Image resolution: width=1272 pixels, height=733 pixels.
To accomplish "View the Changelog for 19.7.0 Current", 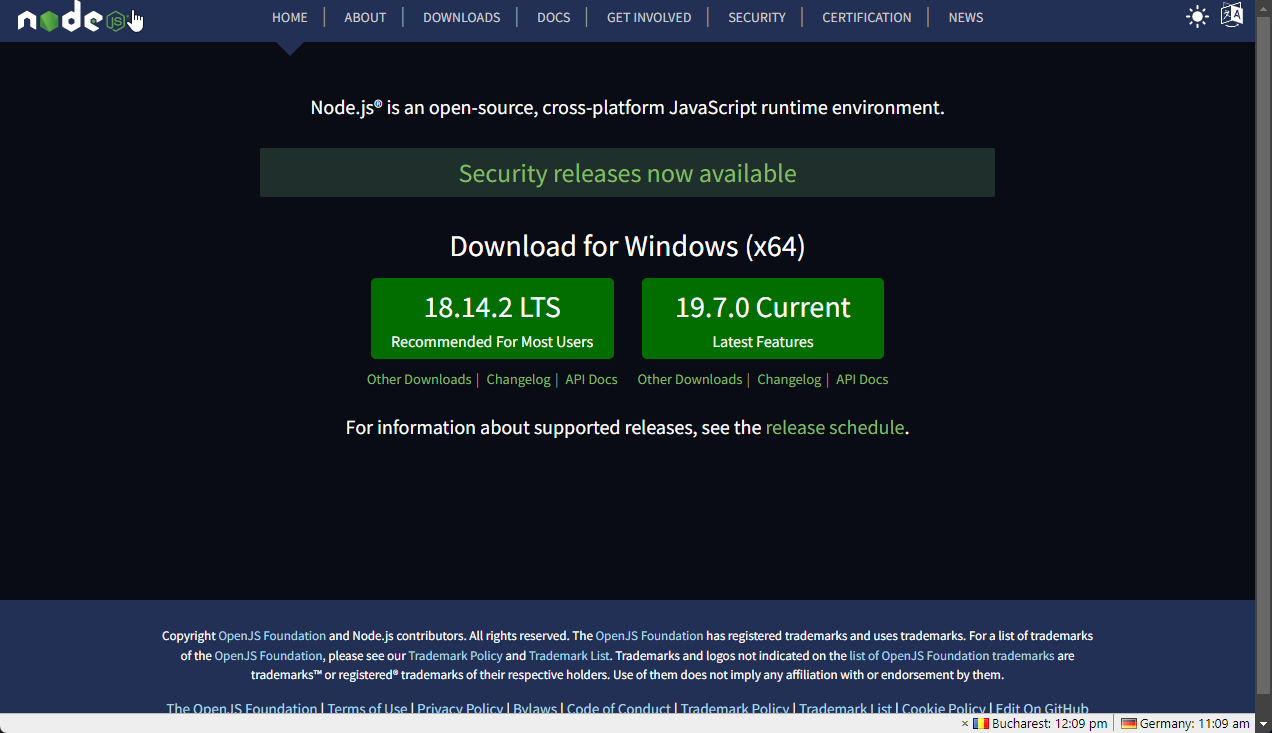I will (x=789, y=380).
